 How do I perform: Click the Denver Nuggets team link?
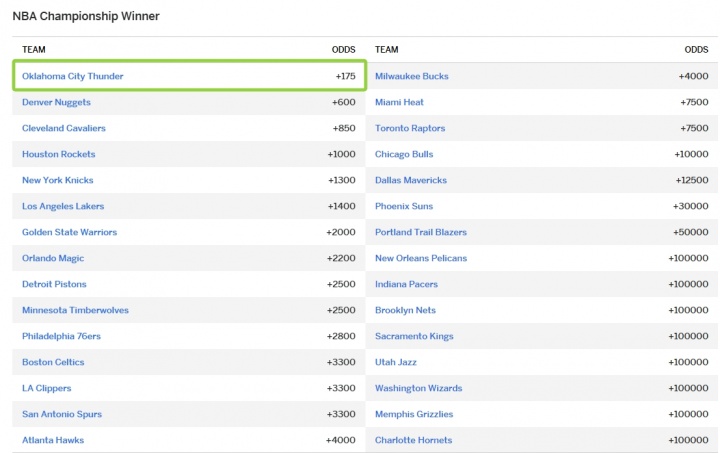point(56,102)
